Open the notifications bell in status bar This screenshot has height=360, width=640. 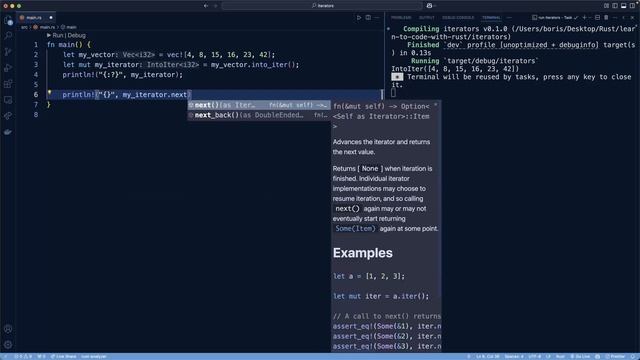(633, 356)
